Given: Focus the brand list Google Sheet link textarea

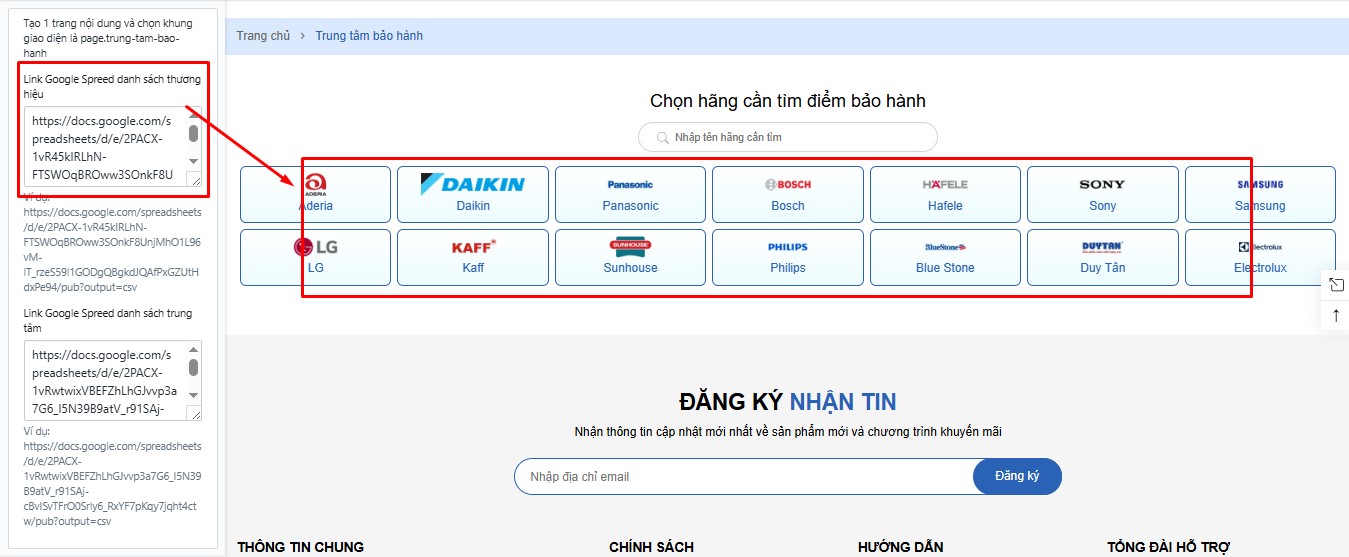Looking at the screenshot, I should [x=113, y=147].
